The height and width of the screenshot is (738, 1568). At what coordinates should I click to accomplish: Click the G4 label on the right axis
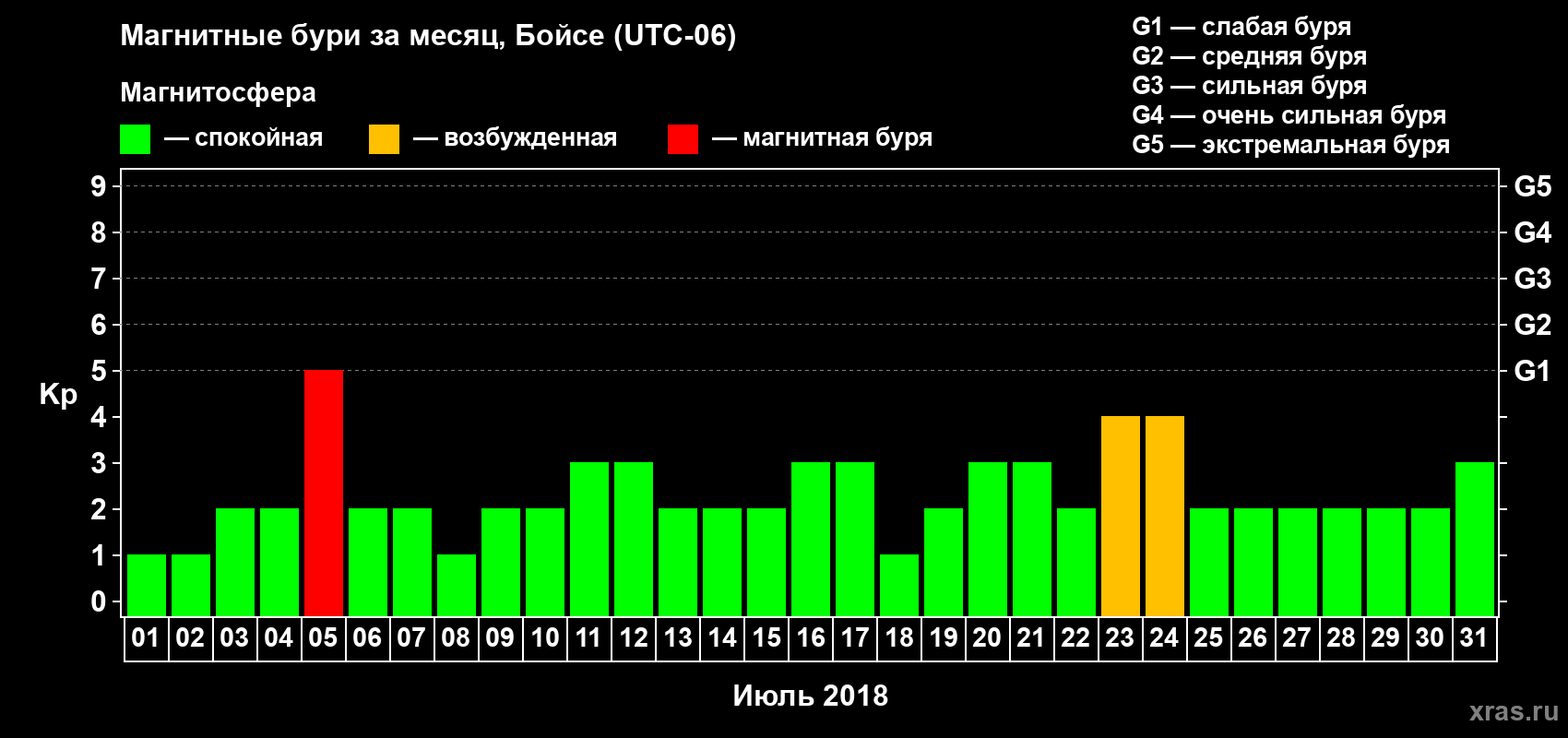[1532, 232]
